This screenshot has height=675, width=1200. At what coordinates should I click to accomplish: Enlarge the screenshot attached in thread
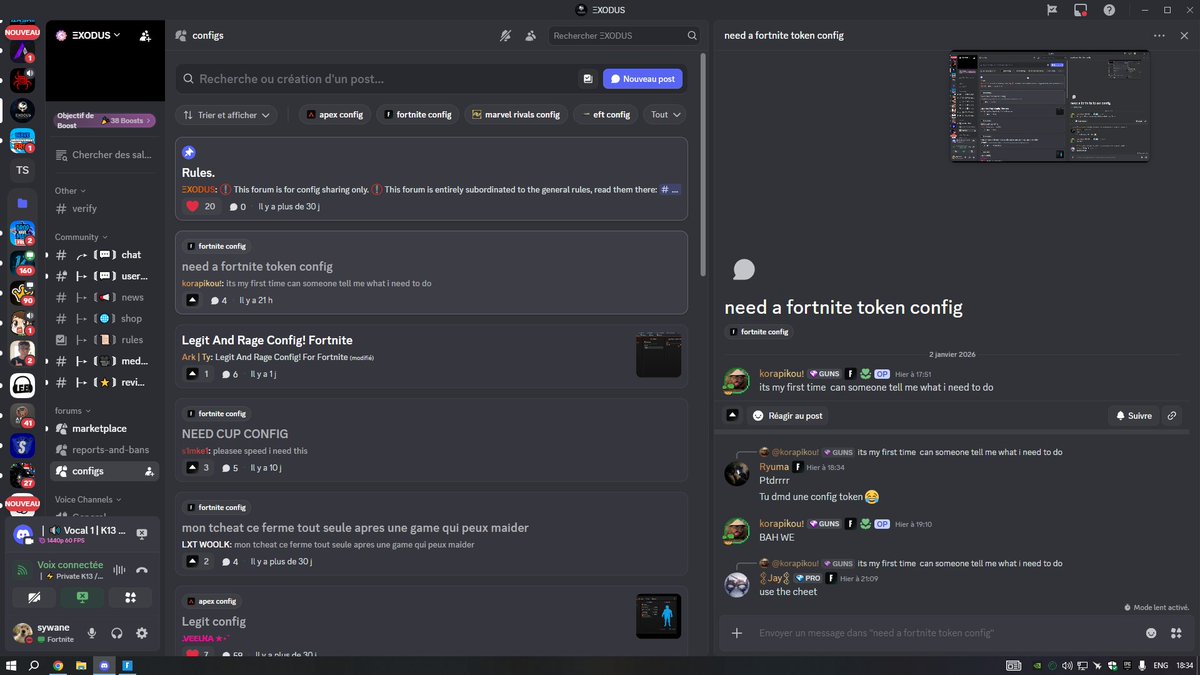click(x=1049, y=106)
